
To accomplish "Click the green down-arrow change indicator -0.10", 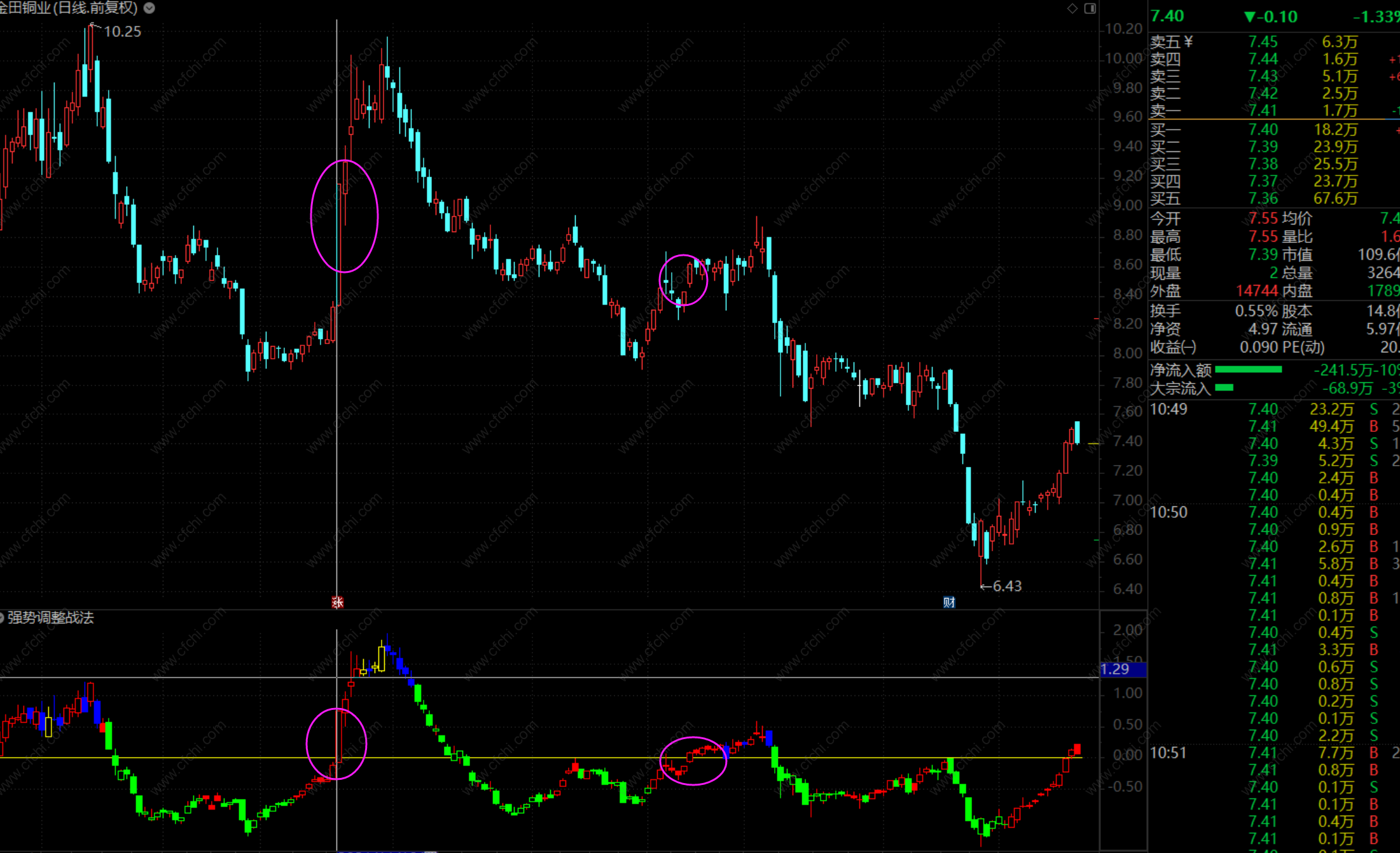I will [x=1271, y=17].
